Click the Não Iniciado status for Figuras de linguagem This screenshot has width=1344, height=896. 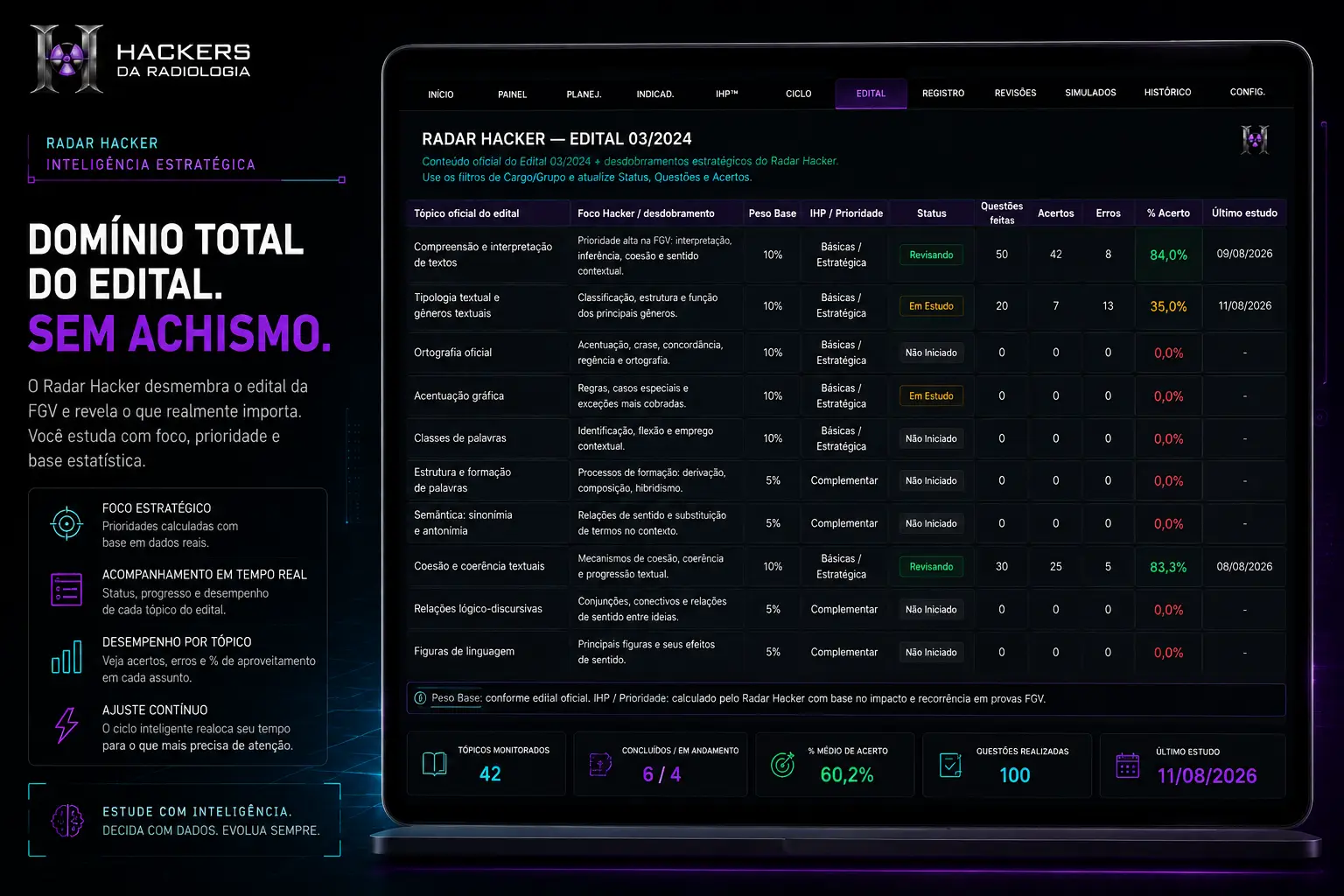pyautogui.click(x=931, y=652)
